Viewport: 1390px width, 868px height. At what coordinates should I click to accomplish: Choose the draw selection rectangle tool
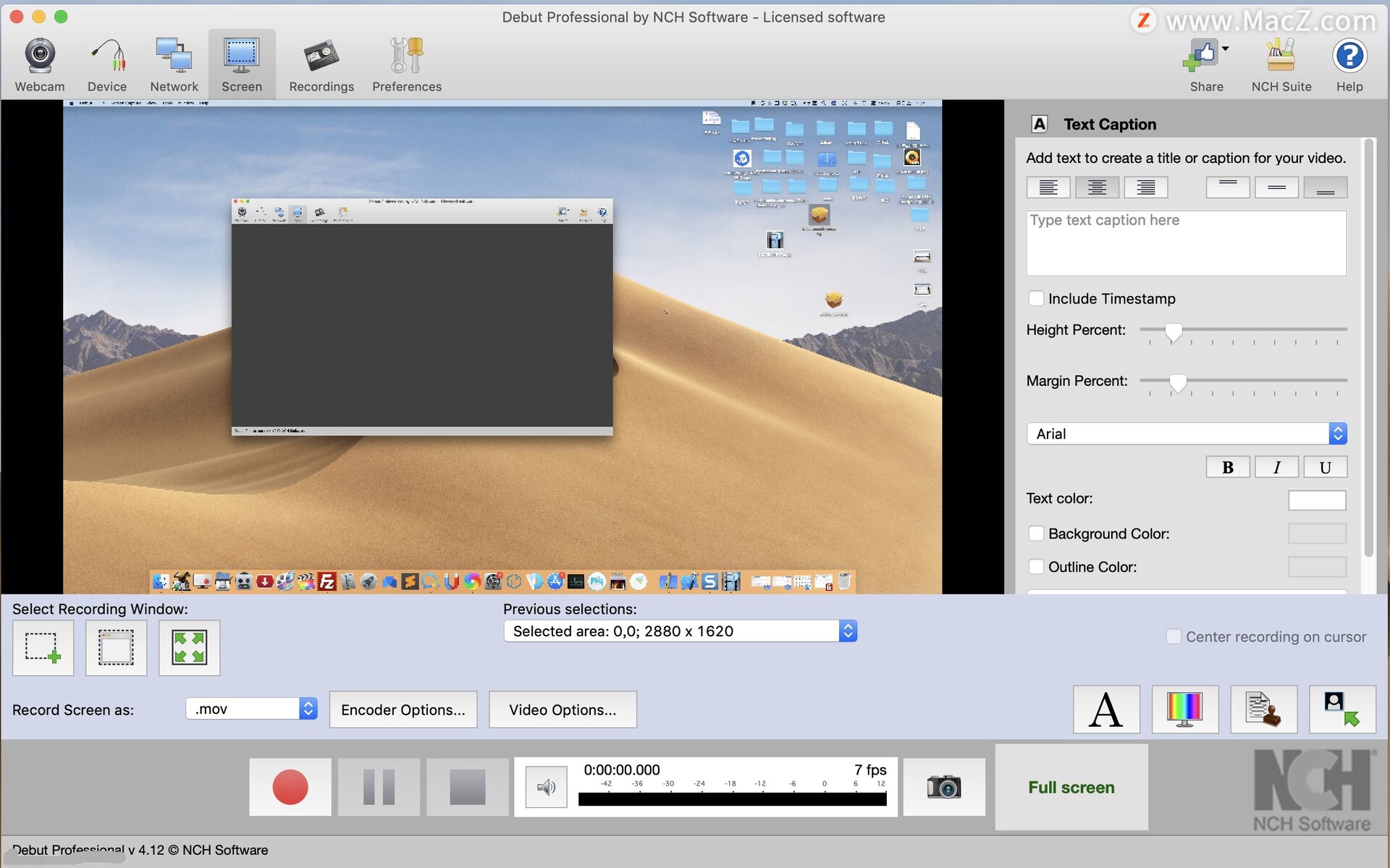coord(43,648)
